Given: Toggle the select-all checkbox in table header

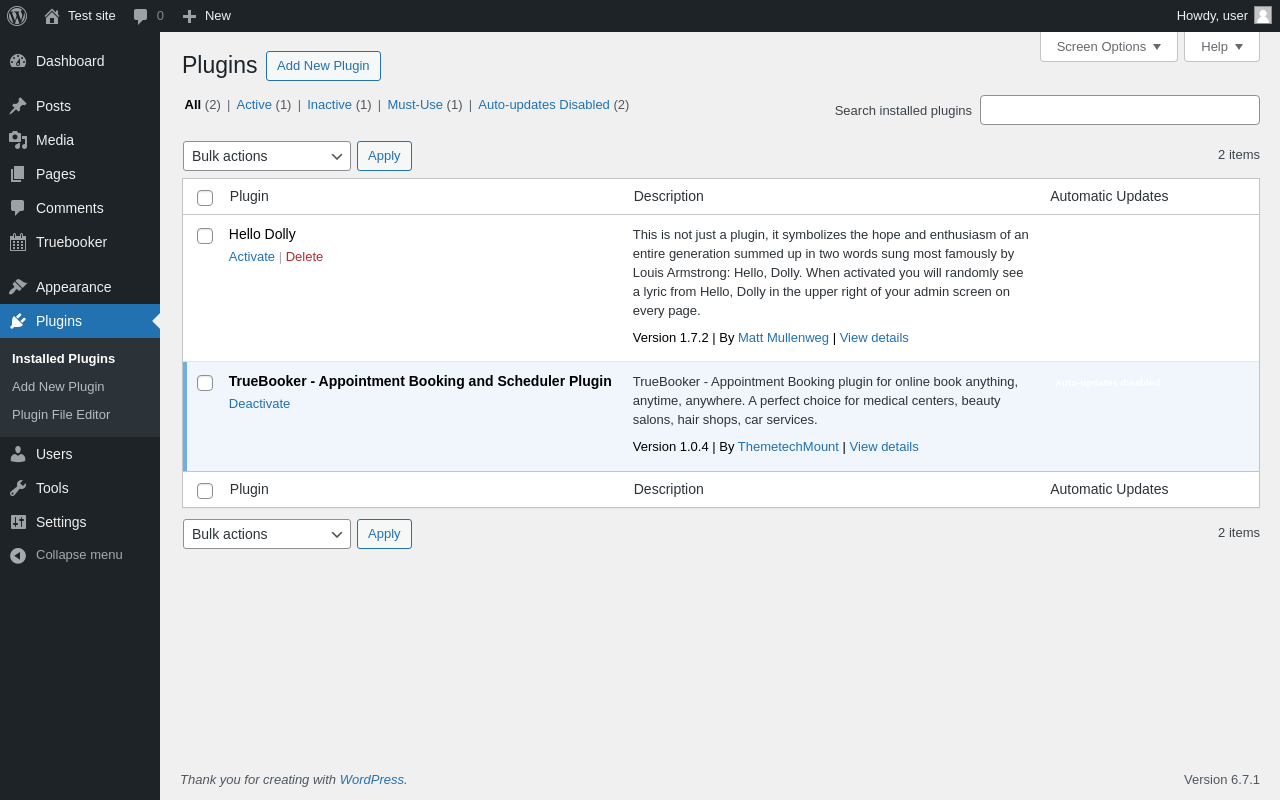Looking at the screenshot, I should (x=205, y=198).
